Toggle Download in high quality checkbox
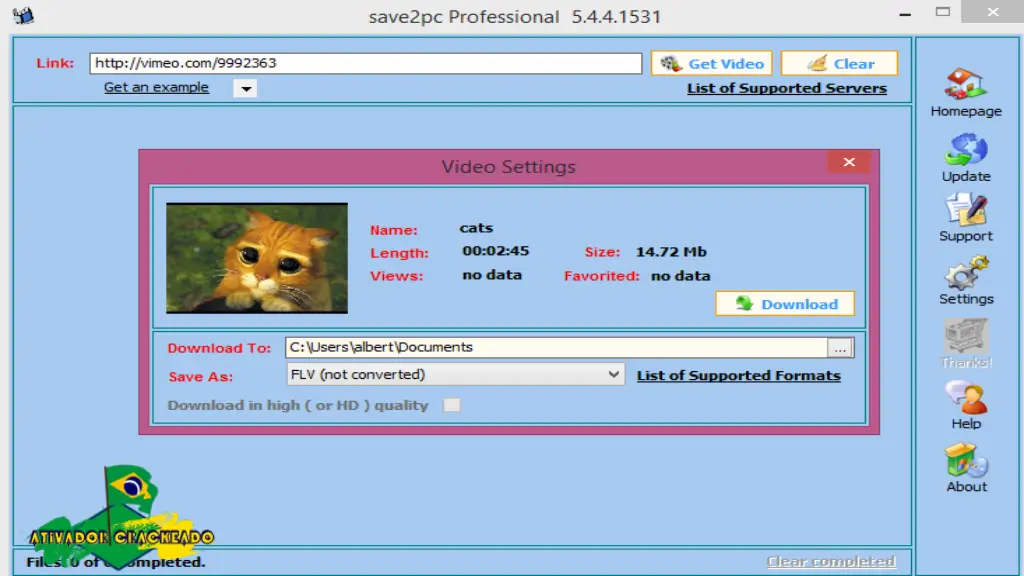Image resolution: width=1024 pixels, height=576 pixels. [x=452, y=405]
